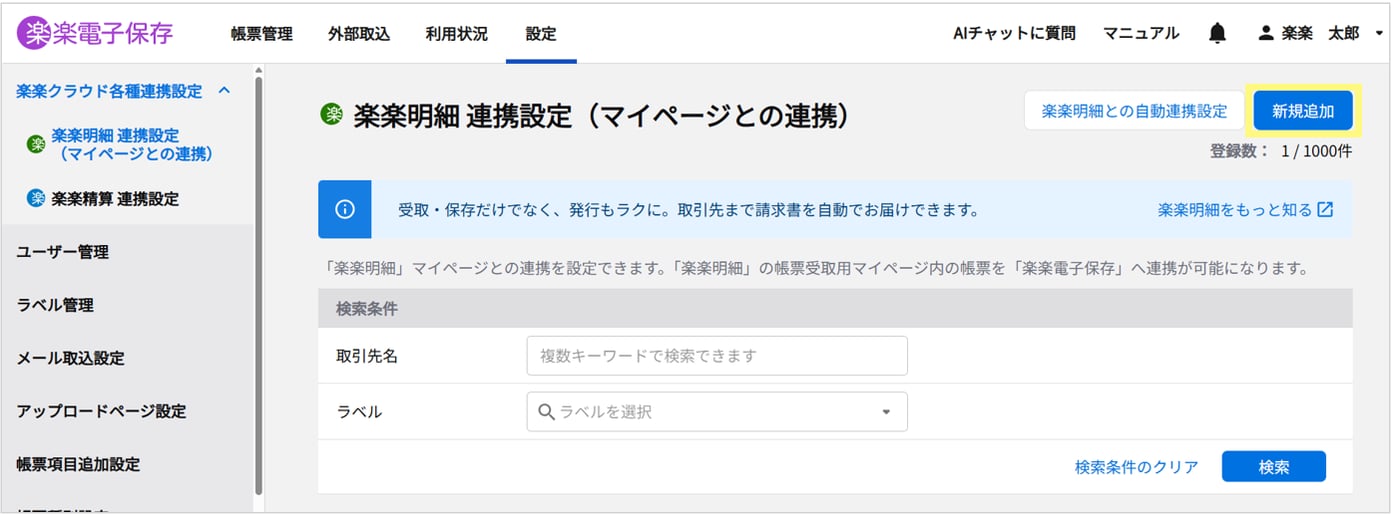
Task: Click the green 楽 icon beside the page title
Action: pos(331,114)
